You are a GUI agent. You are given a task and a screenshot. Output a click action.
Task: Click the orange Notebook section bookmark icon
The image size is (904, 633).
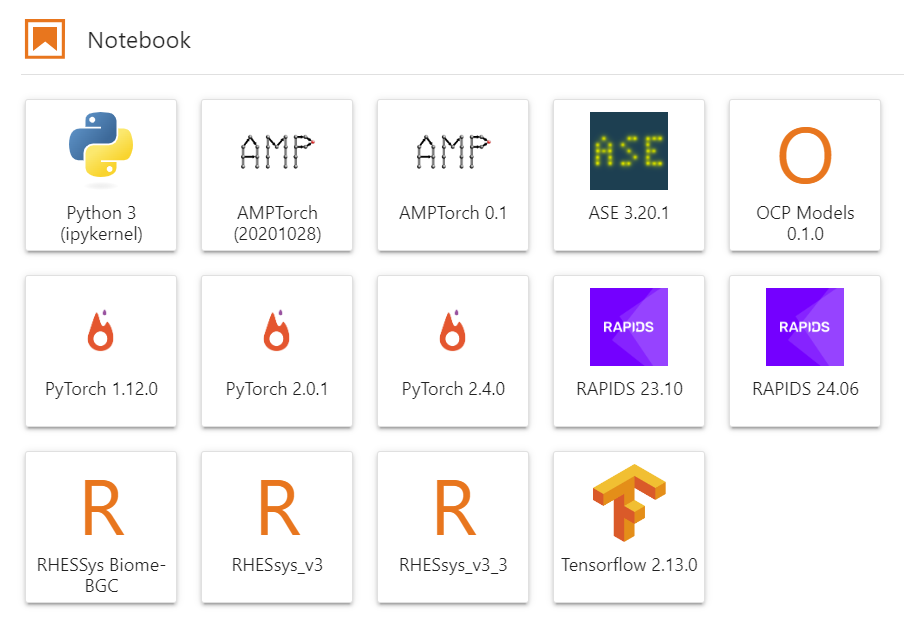(x=45, y=39)
